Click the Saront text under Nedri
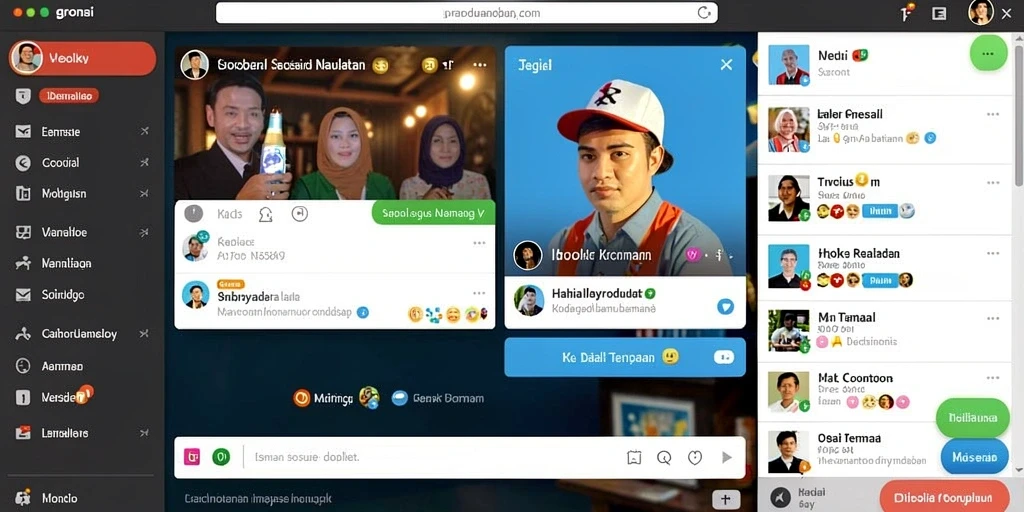 (833, 72)
